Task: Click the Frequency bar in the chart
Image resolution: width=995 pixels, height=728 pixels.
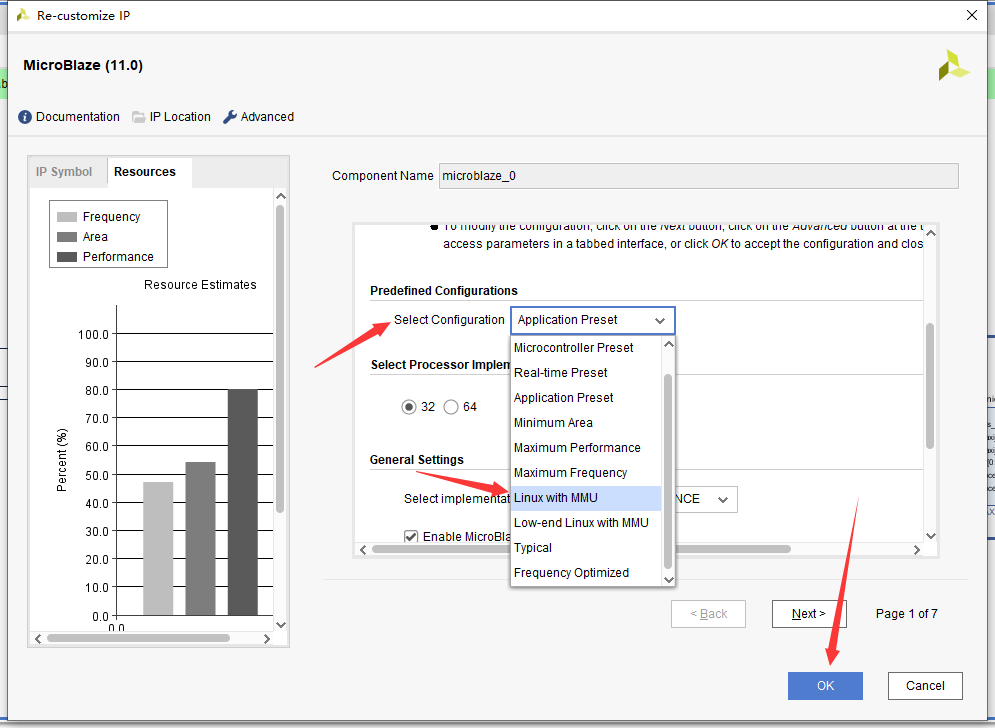Action: [x=158, y=548]
